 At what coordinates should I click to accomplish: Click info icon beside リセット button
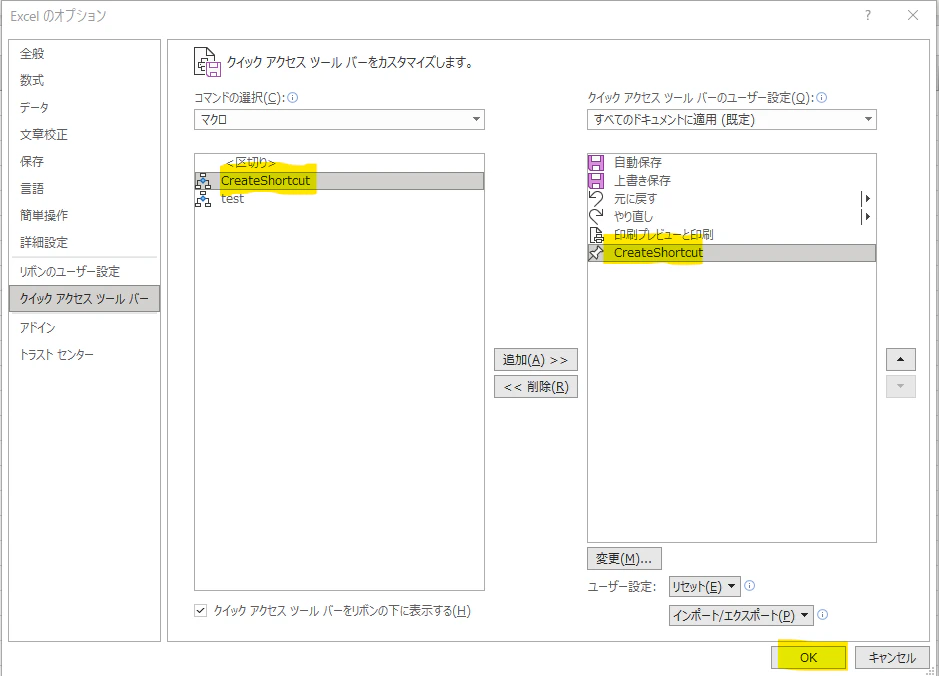(749, 586)
